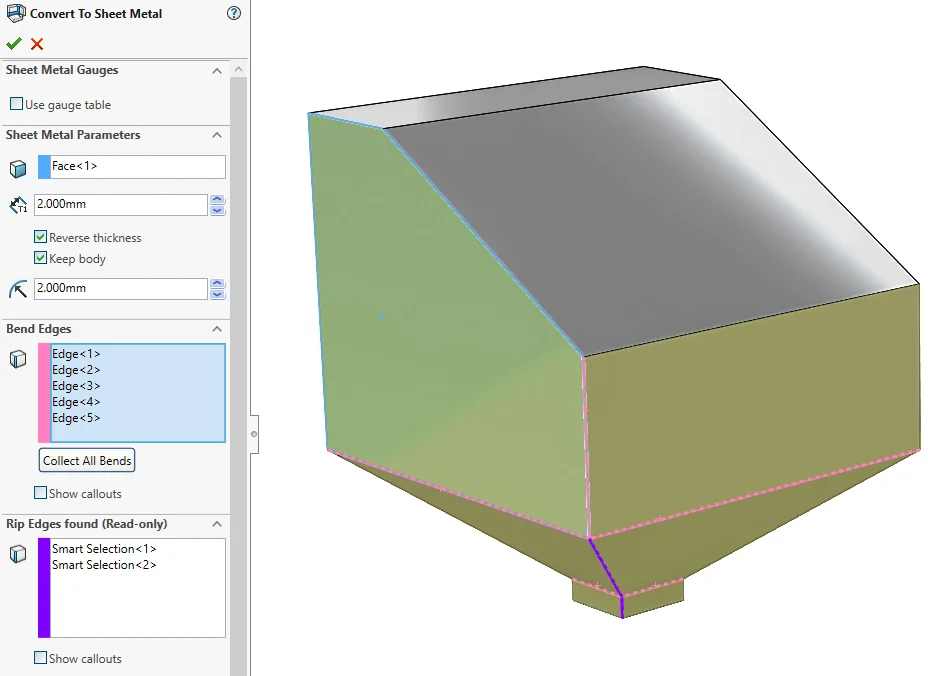Click the green checkmark to accept
The width and height of the screenshot is (951, 676).
coord(14,44)
